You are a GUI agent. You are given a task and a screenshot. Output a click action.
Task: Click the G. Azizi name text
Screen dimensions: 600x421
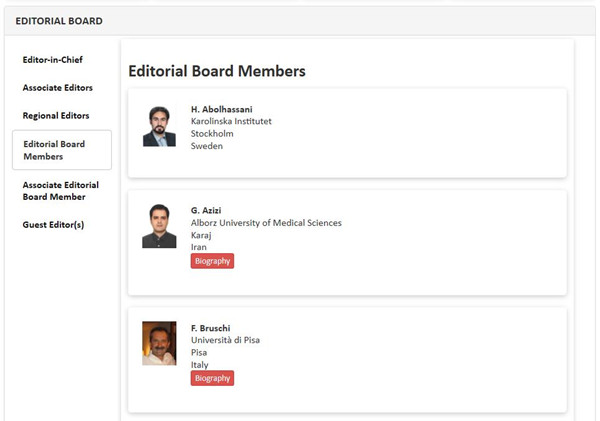[207, 211]
